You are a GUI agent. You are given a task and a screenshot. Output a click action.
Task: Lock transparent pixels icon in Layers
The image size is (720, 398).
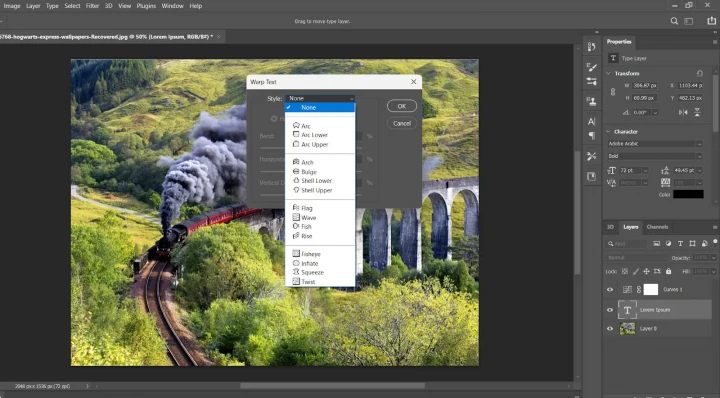coord(625,271)
